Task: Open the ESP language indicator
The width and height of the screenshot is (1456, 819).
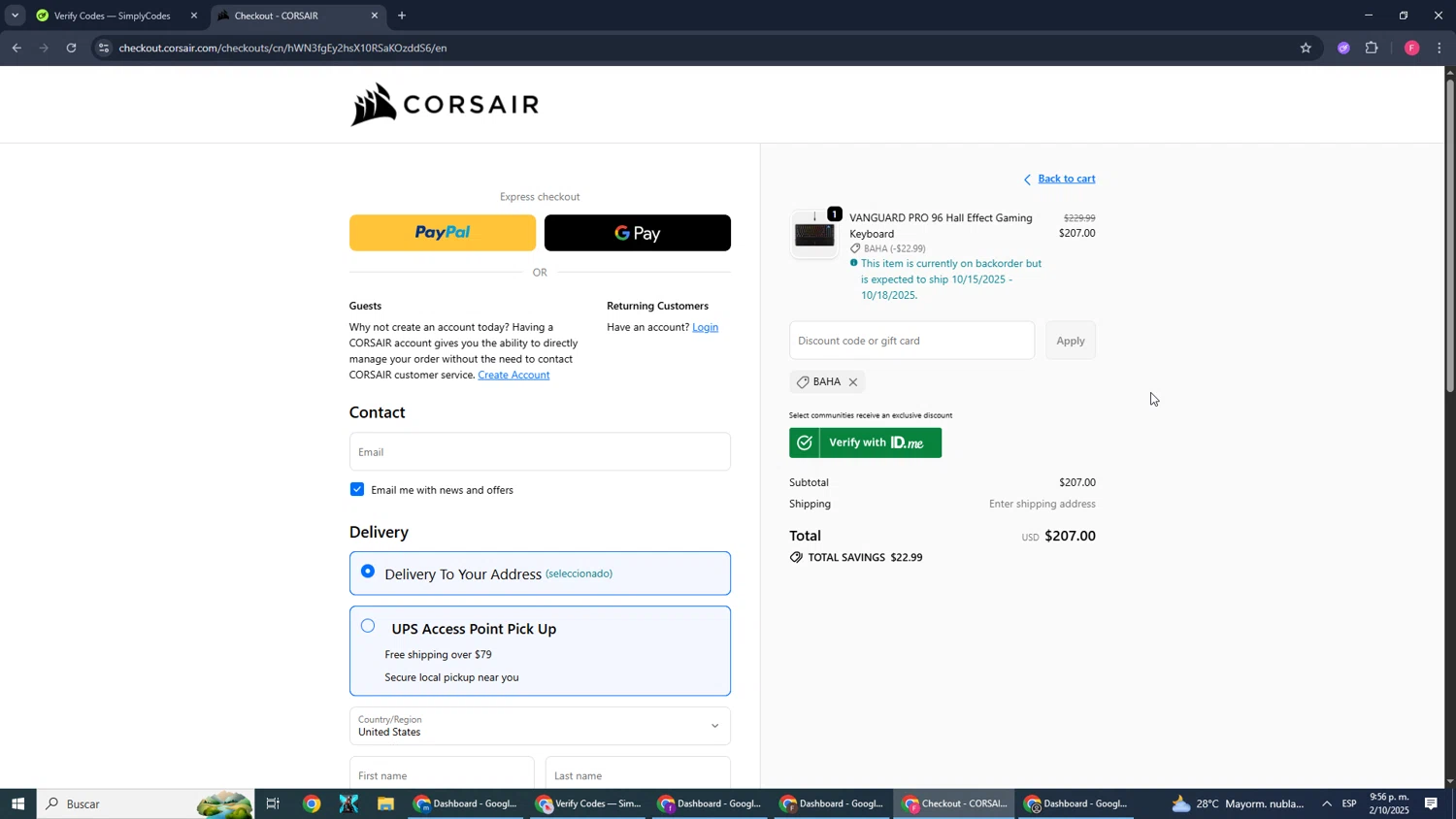Action: pos(1349,803)
